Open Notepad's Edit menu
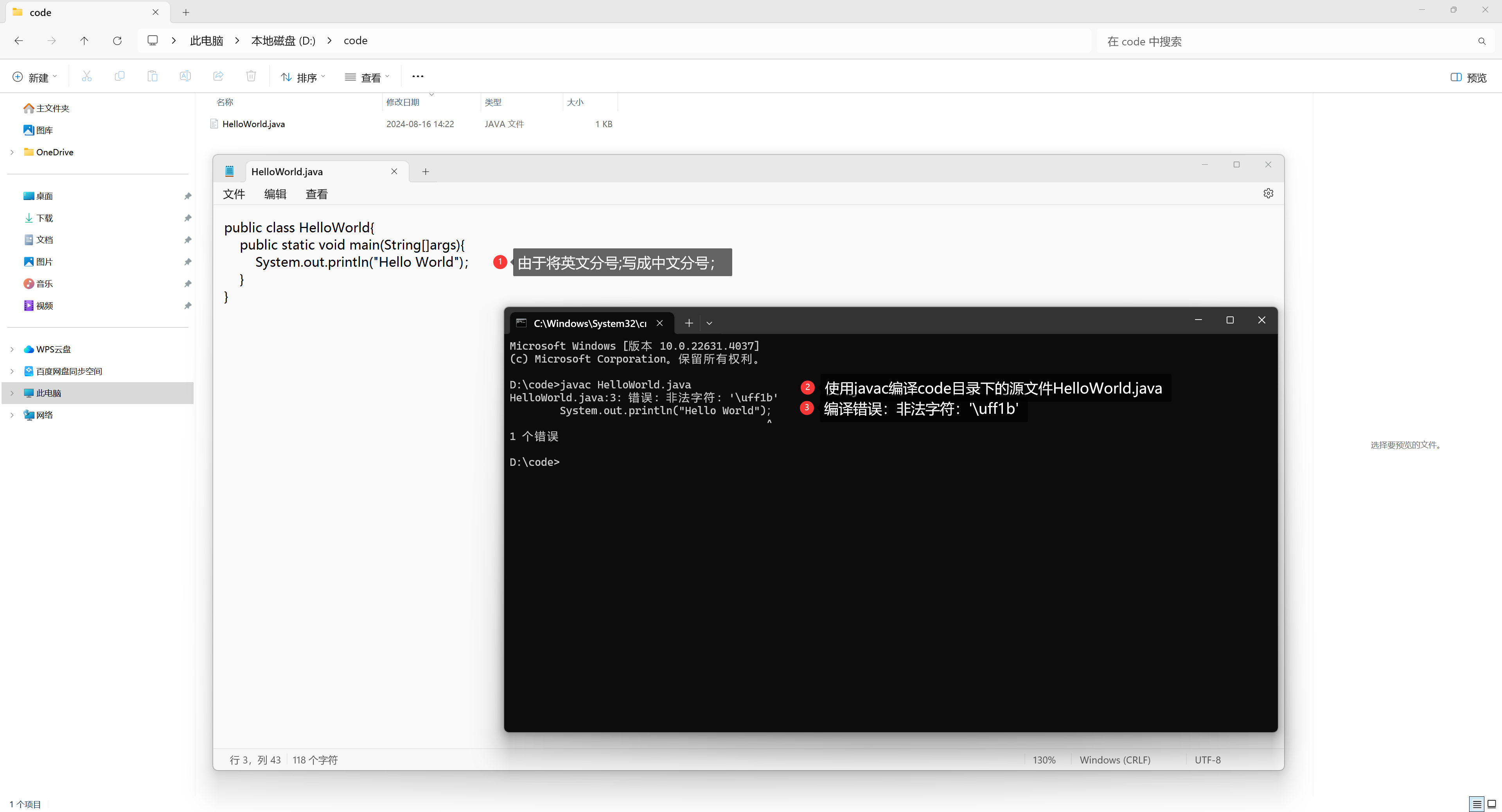Image resolution: width=1502 pixels, height=812 pixels. [x=275, y=194]
